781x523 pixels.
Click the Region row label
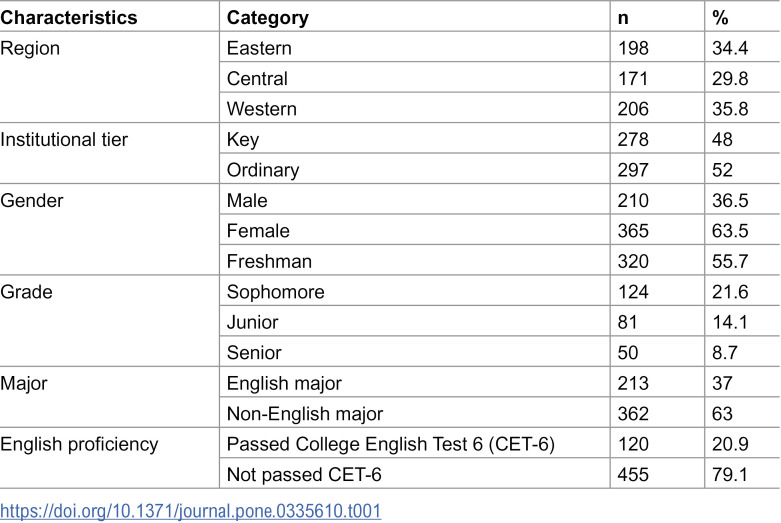pos(30,49)
